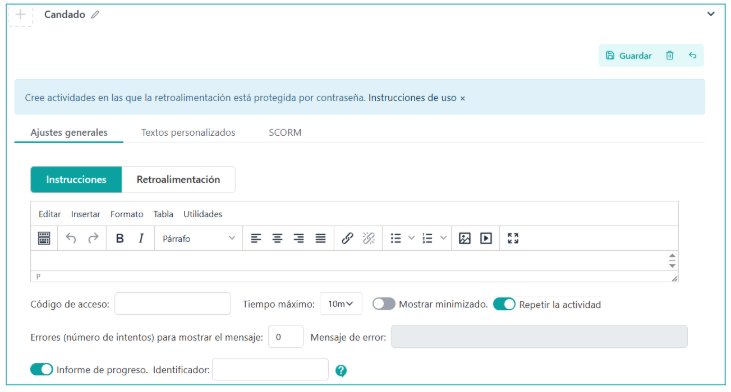Image resolution: width=731 pixels, height=392 pixels.
Task: Align text right
Action: (299, 238)
